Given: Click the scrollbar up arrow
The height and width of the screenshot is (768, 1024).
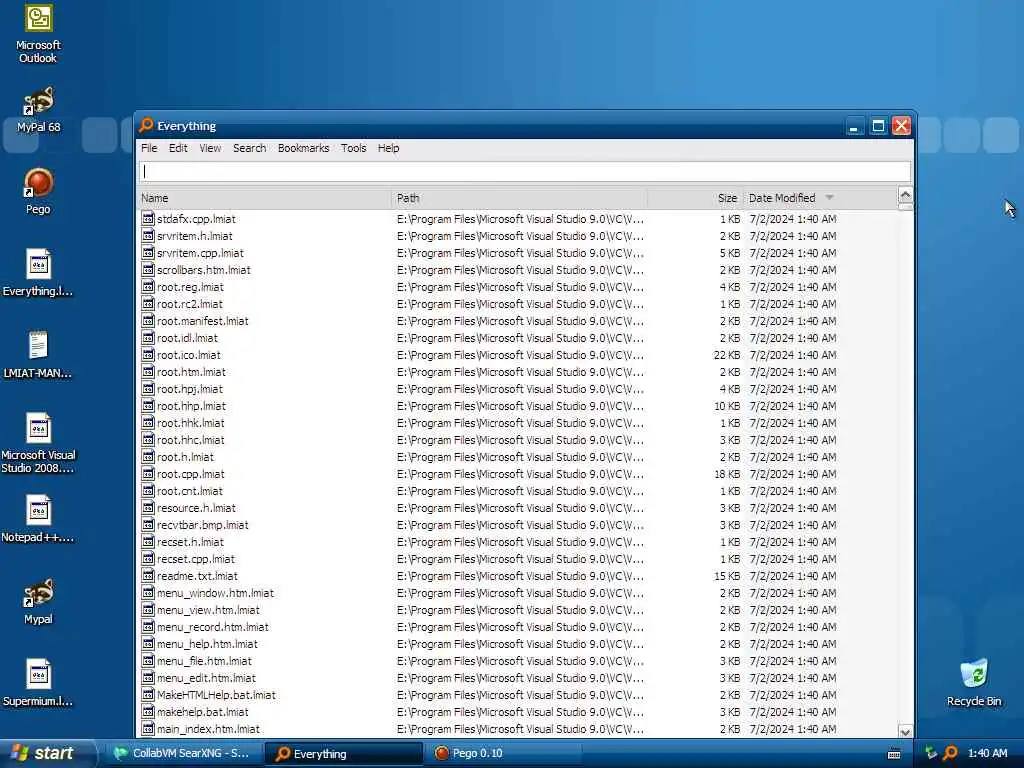Looking at the screenshot, I should (905, 195).
